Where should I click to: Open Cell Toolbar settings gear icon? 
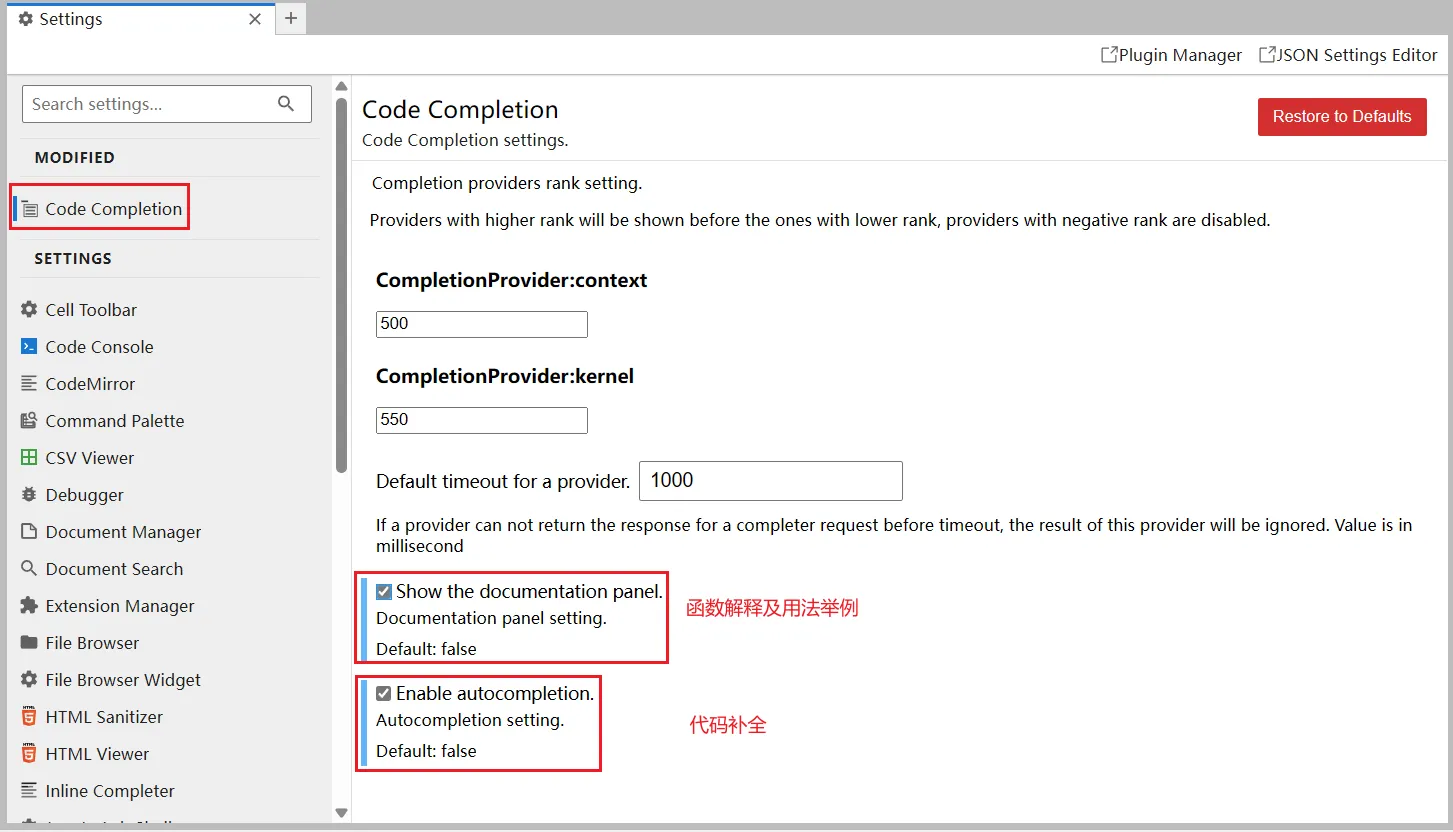click(x=29, y=310)
